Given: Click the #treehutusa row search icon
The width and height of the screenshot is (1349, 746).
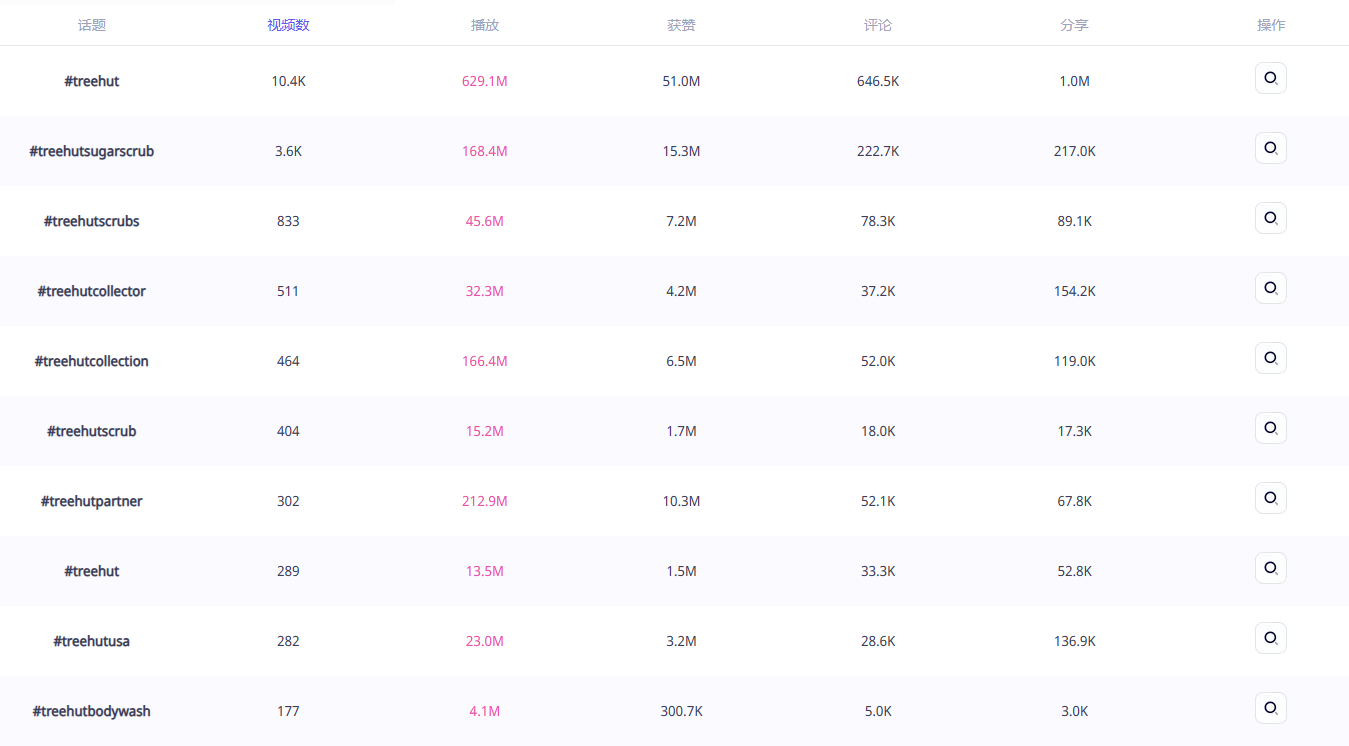Looking at the screenshot, I should (1270, 638).
